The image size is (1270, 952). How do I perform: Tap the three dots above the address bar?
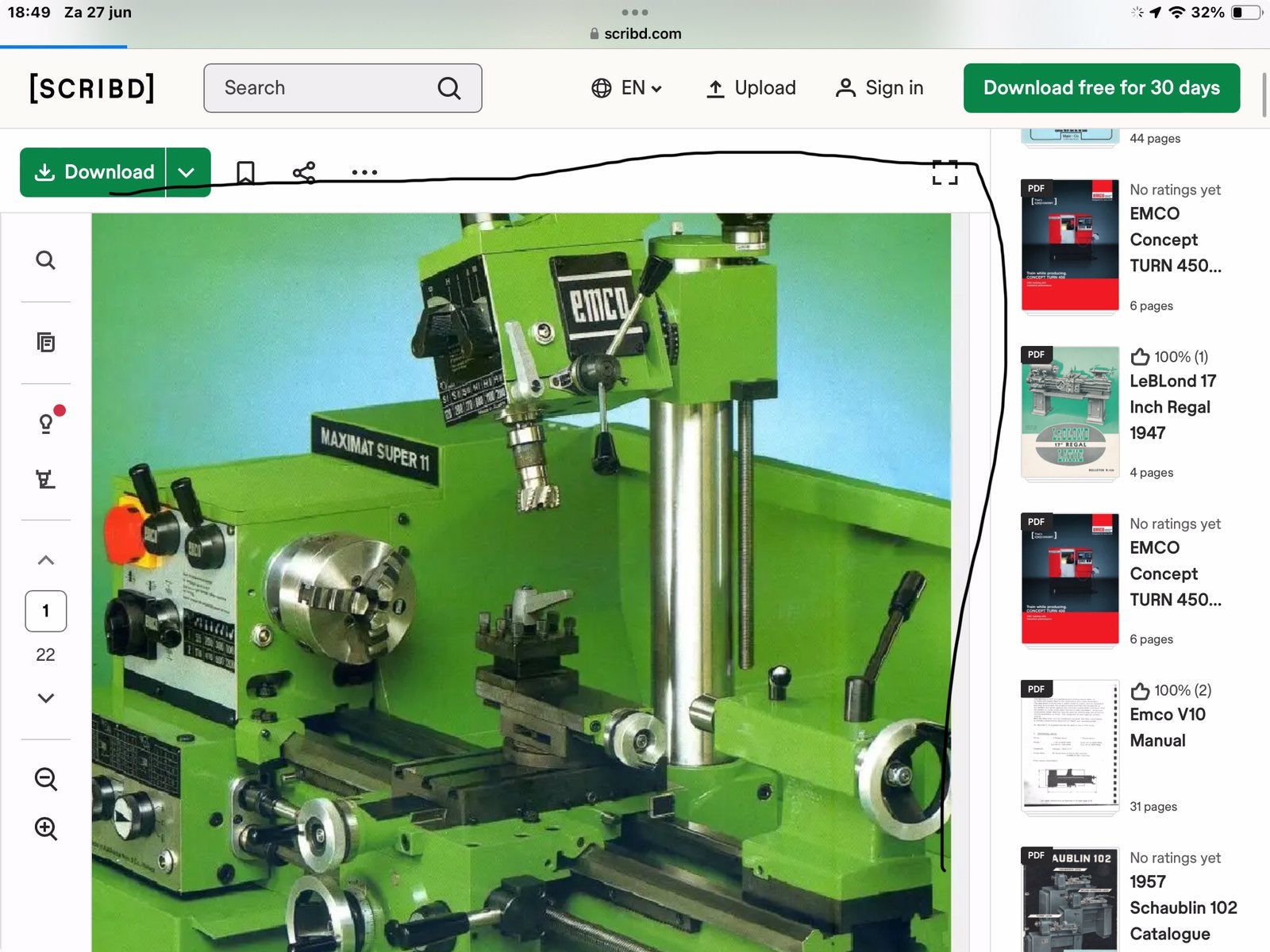coord(635,13)
